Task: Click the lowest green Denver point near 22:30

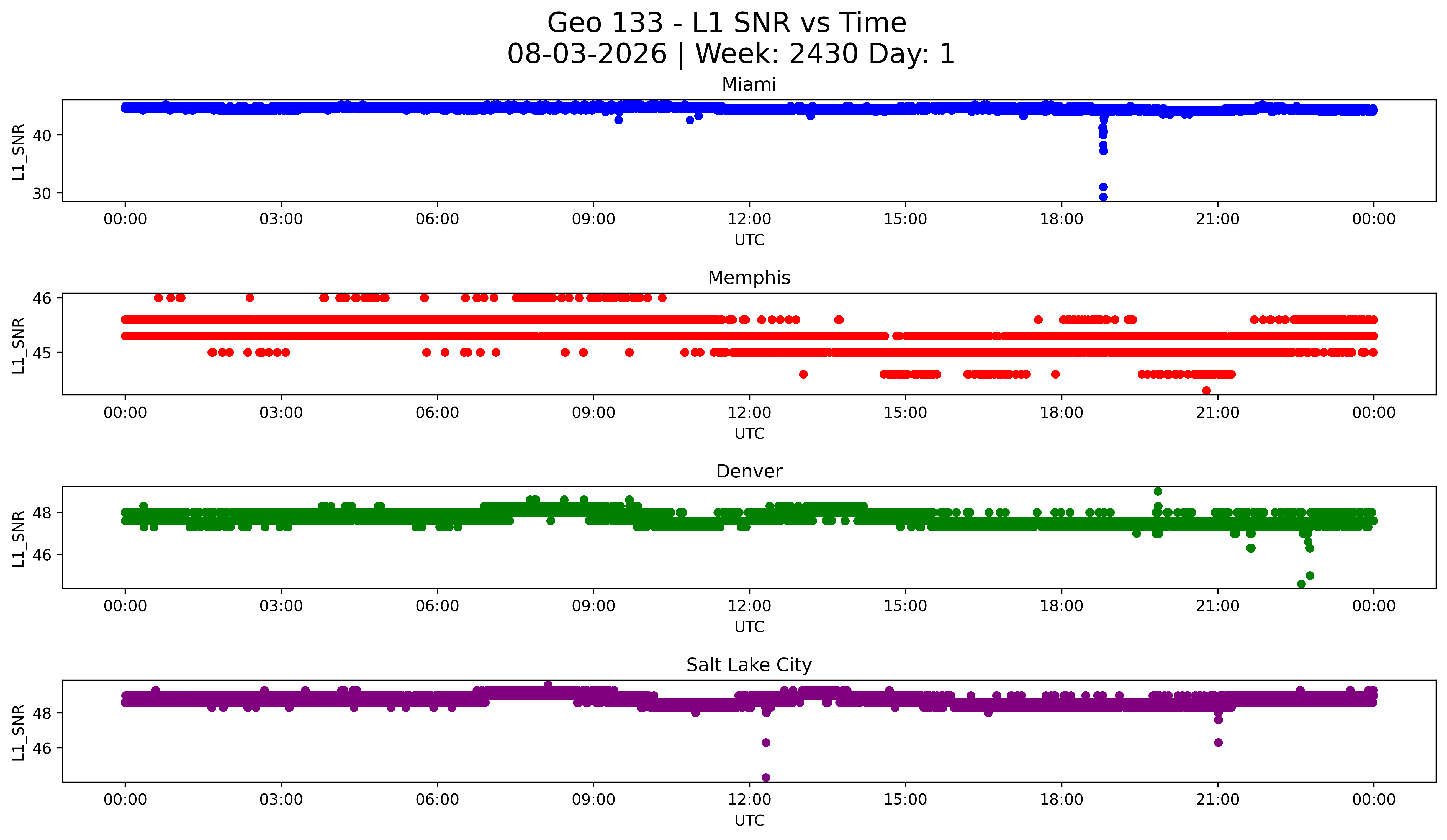Action: point(1301,584)
